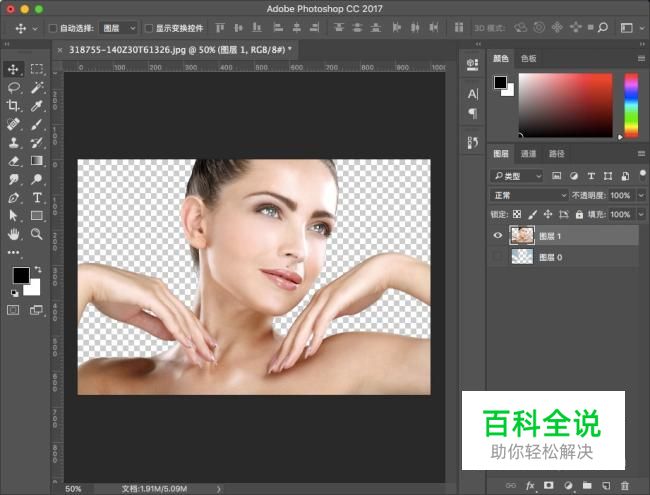Switch to the 路径 paths tab
Screen dimensions: 650x495
[557, 154]
